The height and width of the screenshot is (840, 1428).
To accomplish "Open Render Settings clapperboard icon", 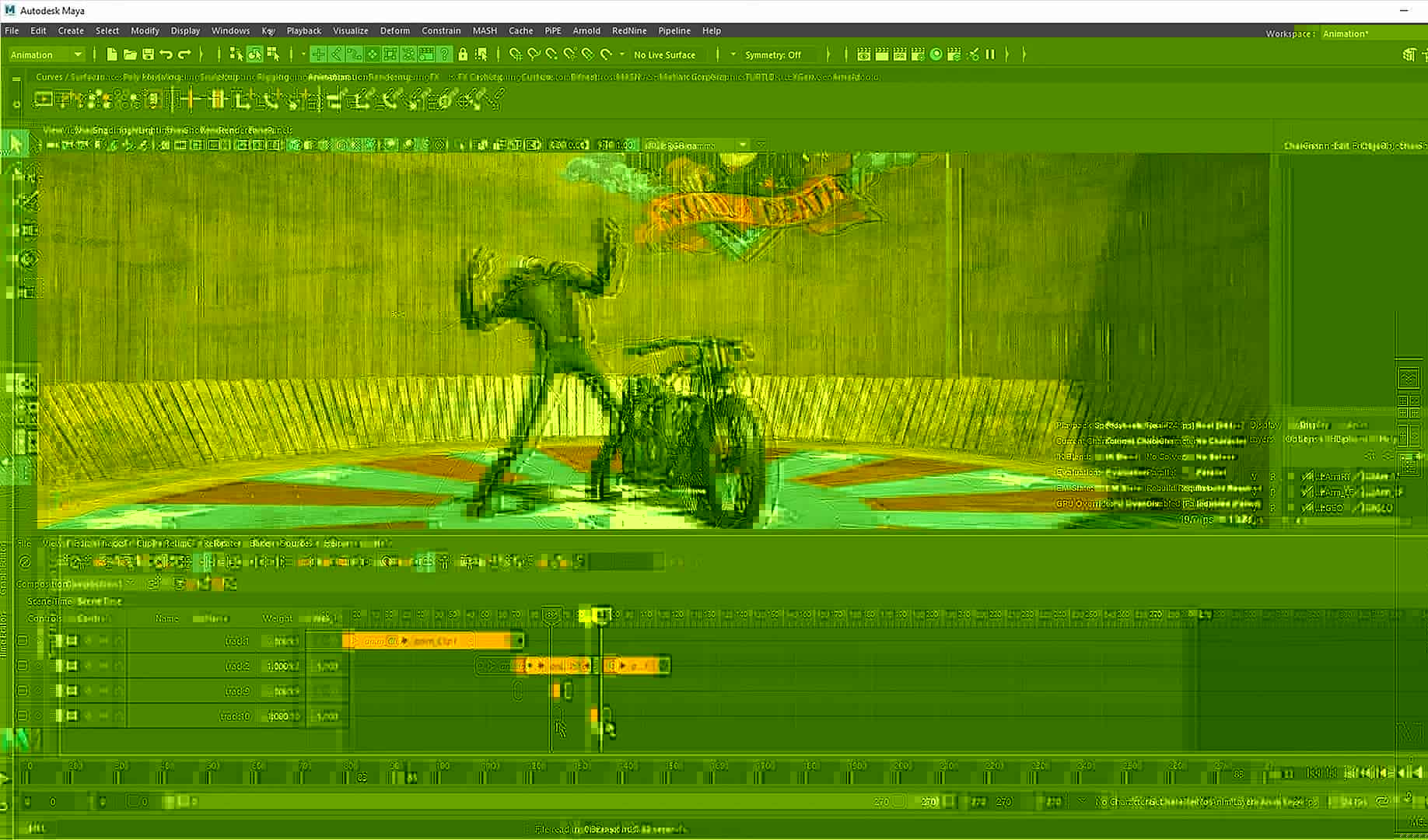I will coord(918,54).
